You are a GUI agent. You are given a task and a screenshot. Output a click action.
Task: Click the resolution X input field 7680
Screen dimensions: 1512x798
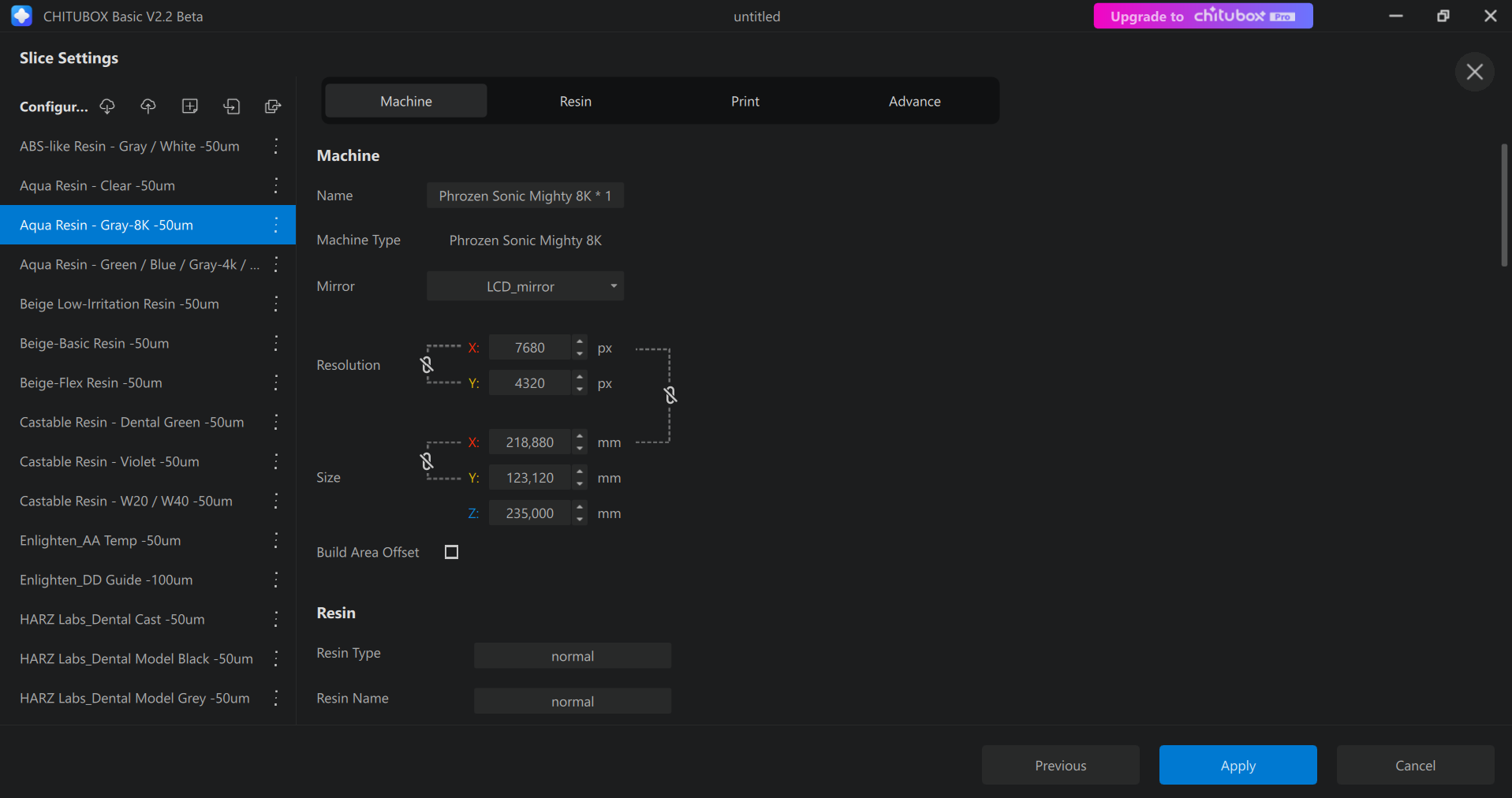point(530,348)
